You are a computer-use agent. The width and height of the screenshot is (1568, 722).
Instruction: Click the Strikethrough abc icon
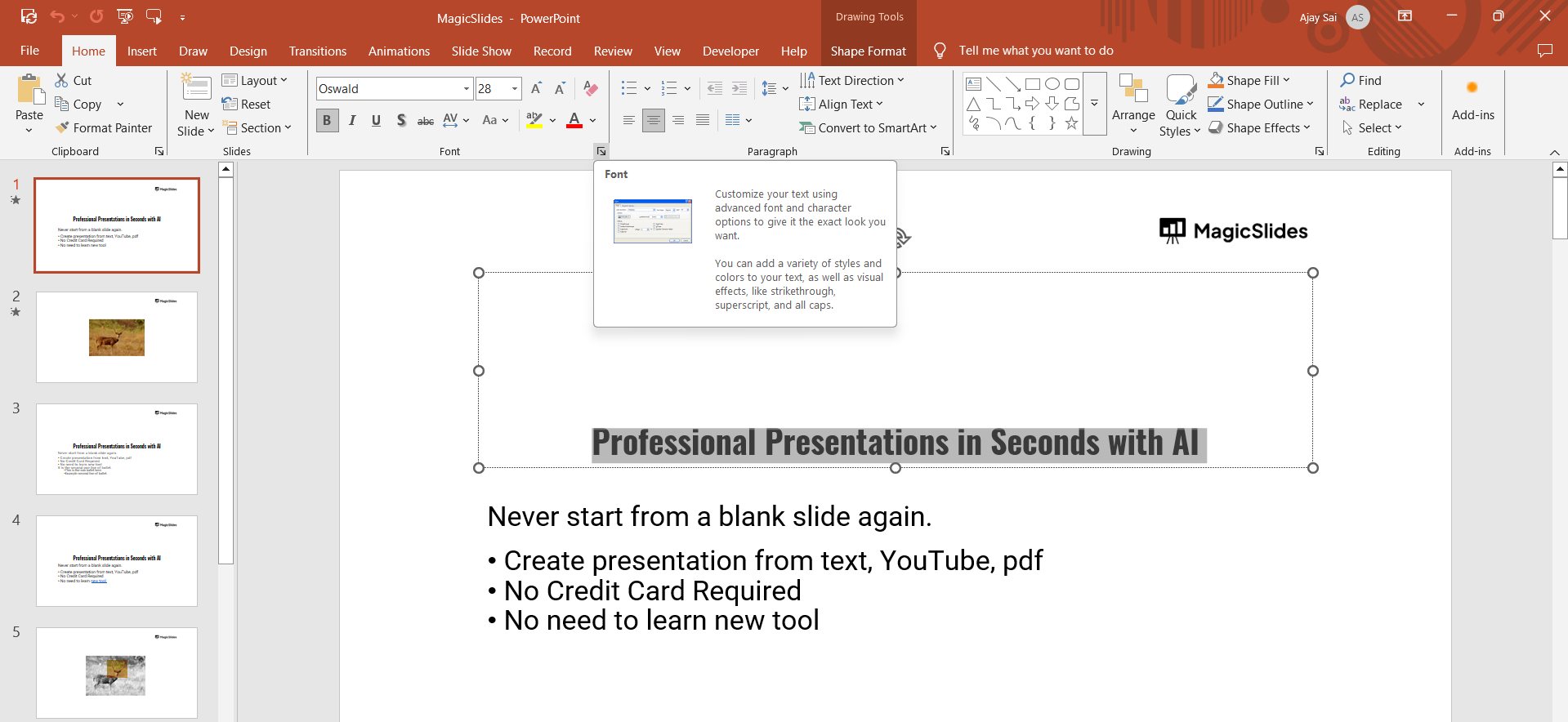(x=426, y=120)
